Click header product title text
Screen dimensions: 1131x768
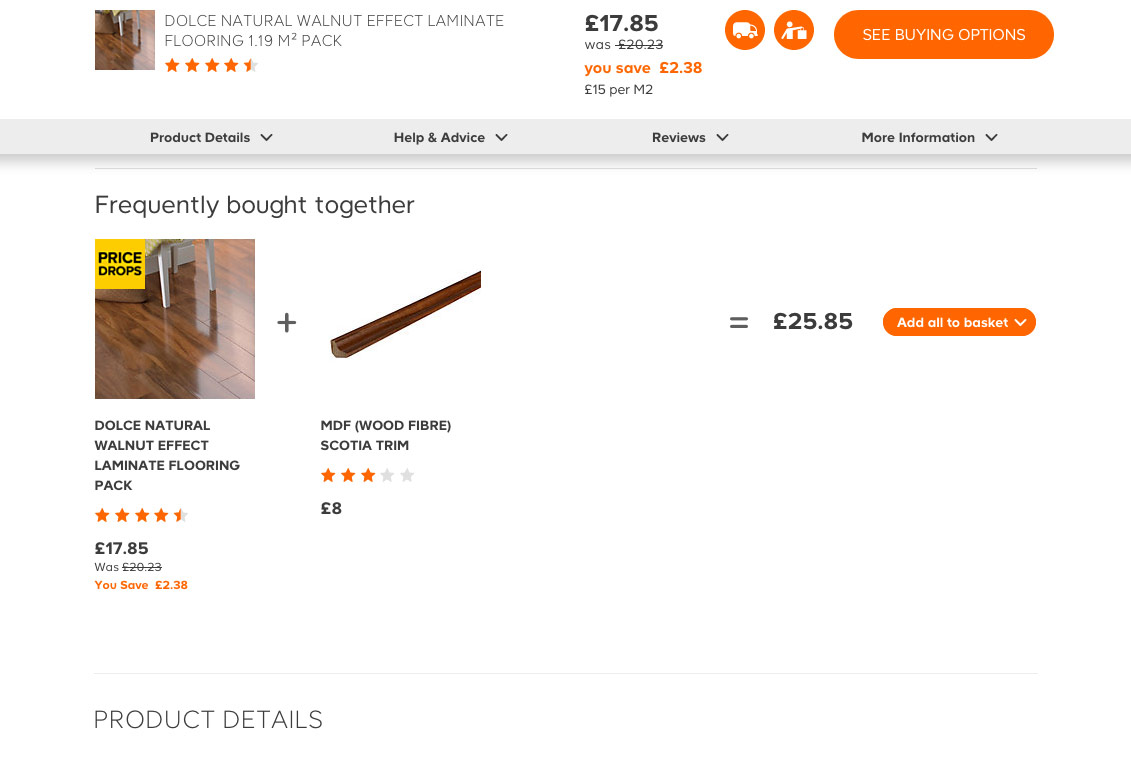(x=334, y=31)
